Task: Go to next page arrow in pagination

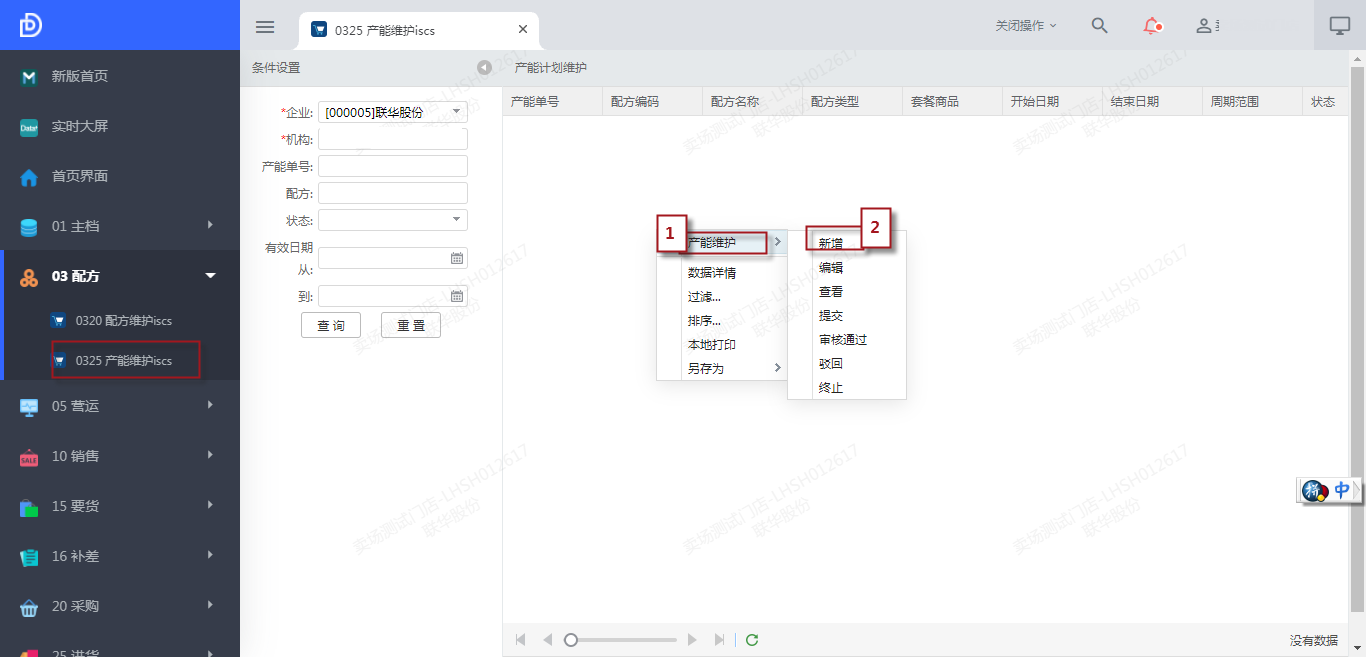Action: coord(692,640)
